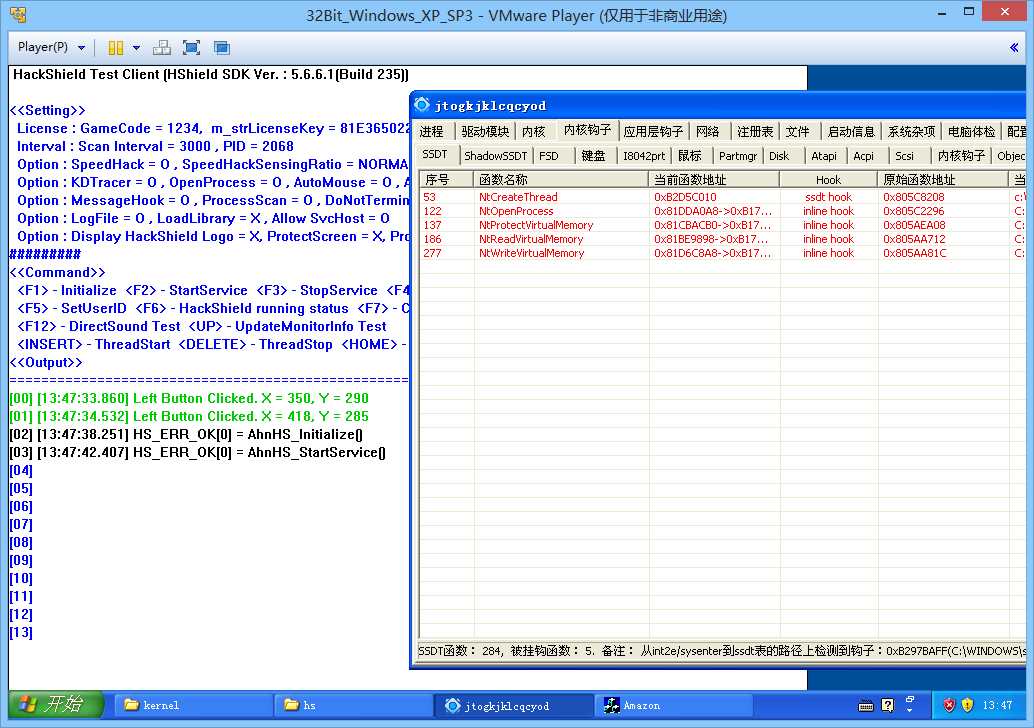1034x728 pixels.
Task: Switch to the 电脑体检 tab
Action: click(x=971, y=131)
